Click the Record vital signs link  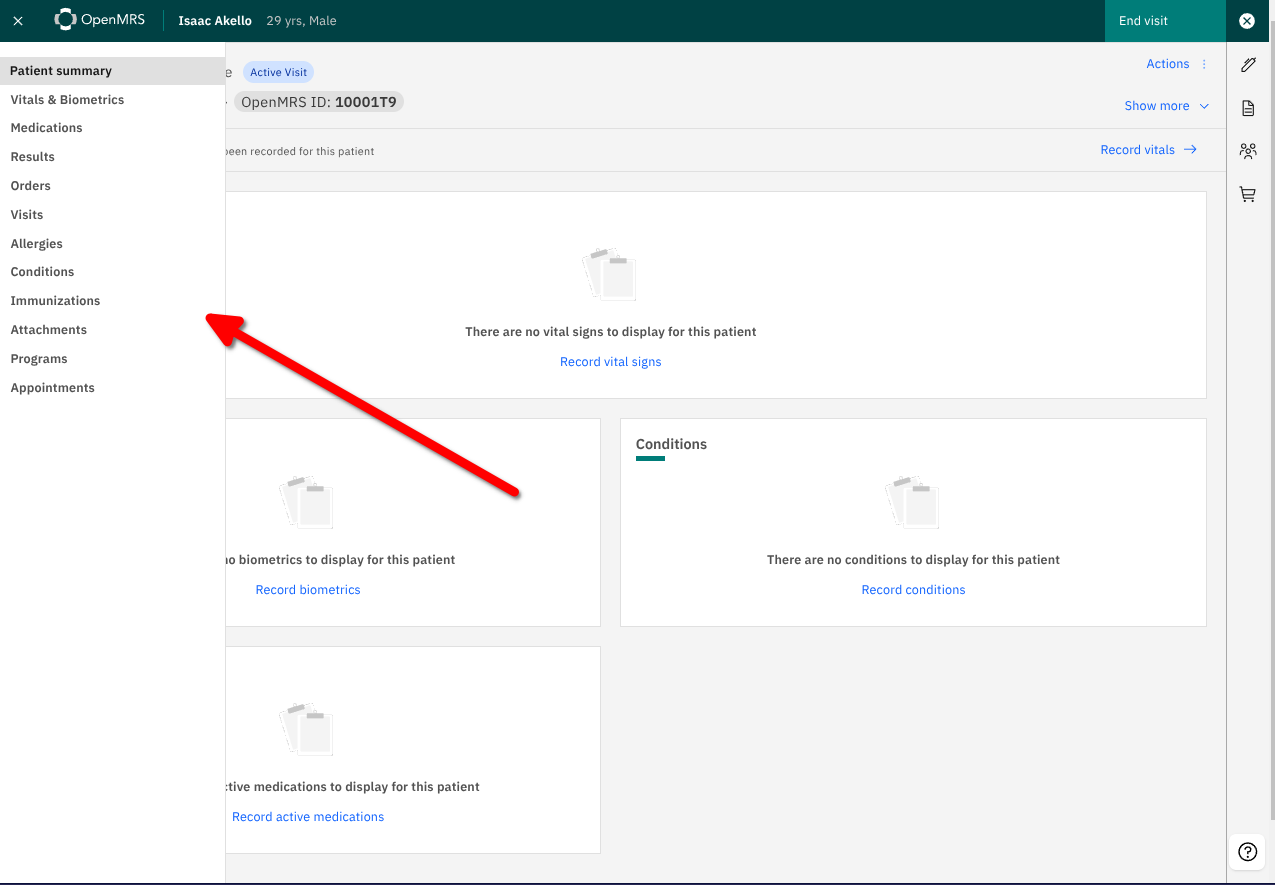click(x=610, y=362)
